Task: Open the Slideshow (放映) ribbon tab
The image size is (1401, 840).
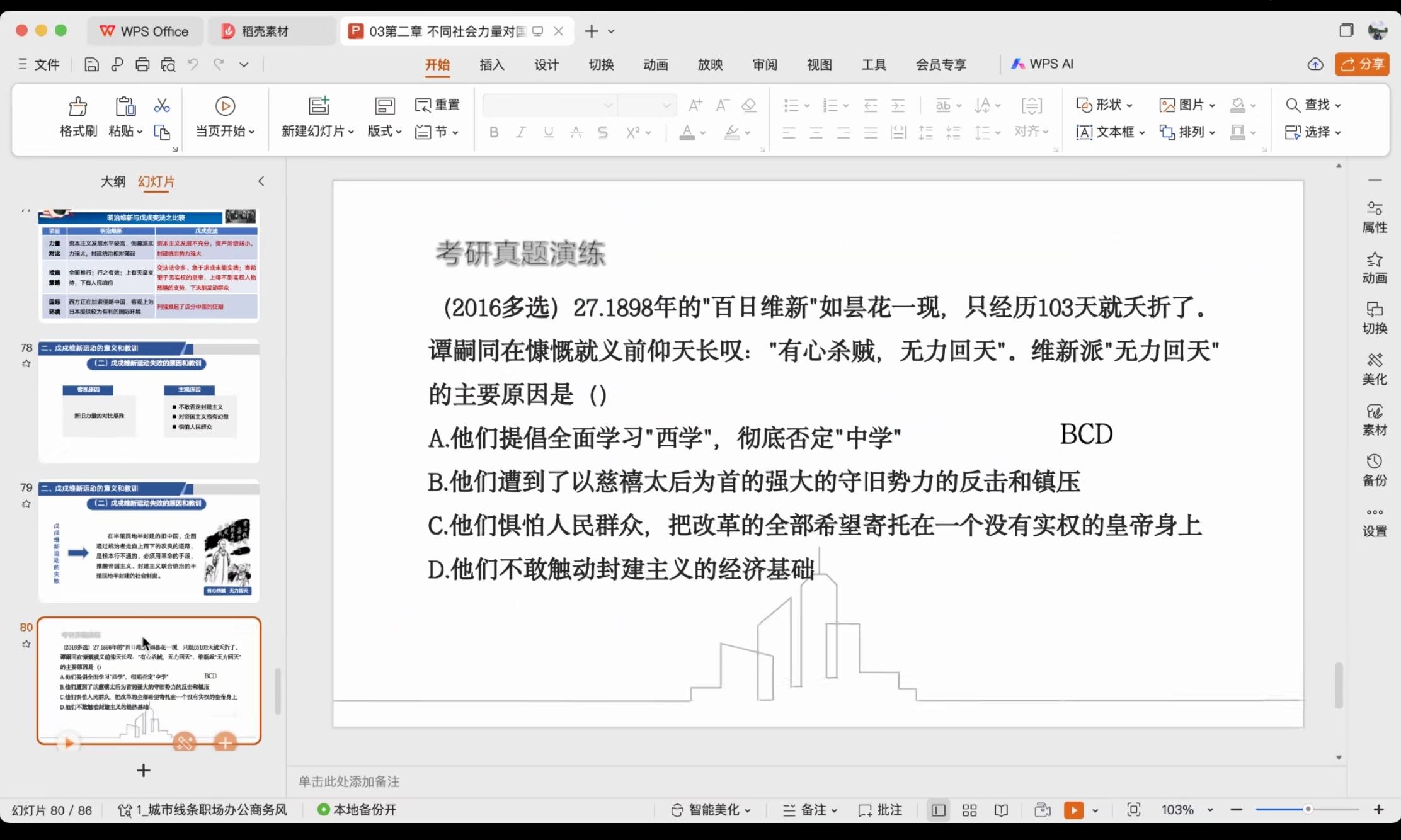Action: click(710, 64)
